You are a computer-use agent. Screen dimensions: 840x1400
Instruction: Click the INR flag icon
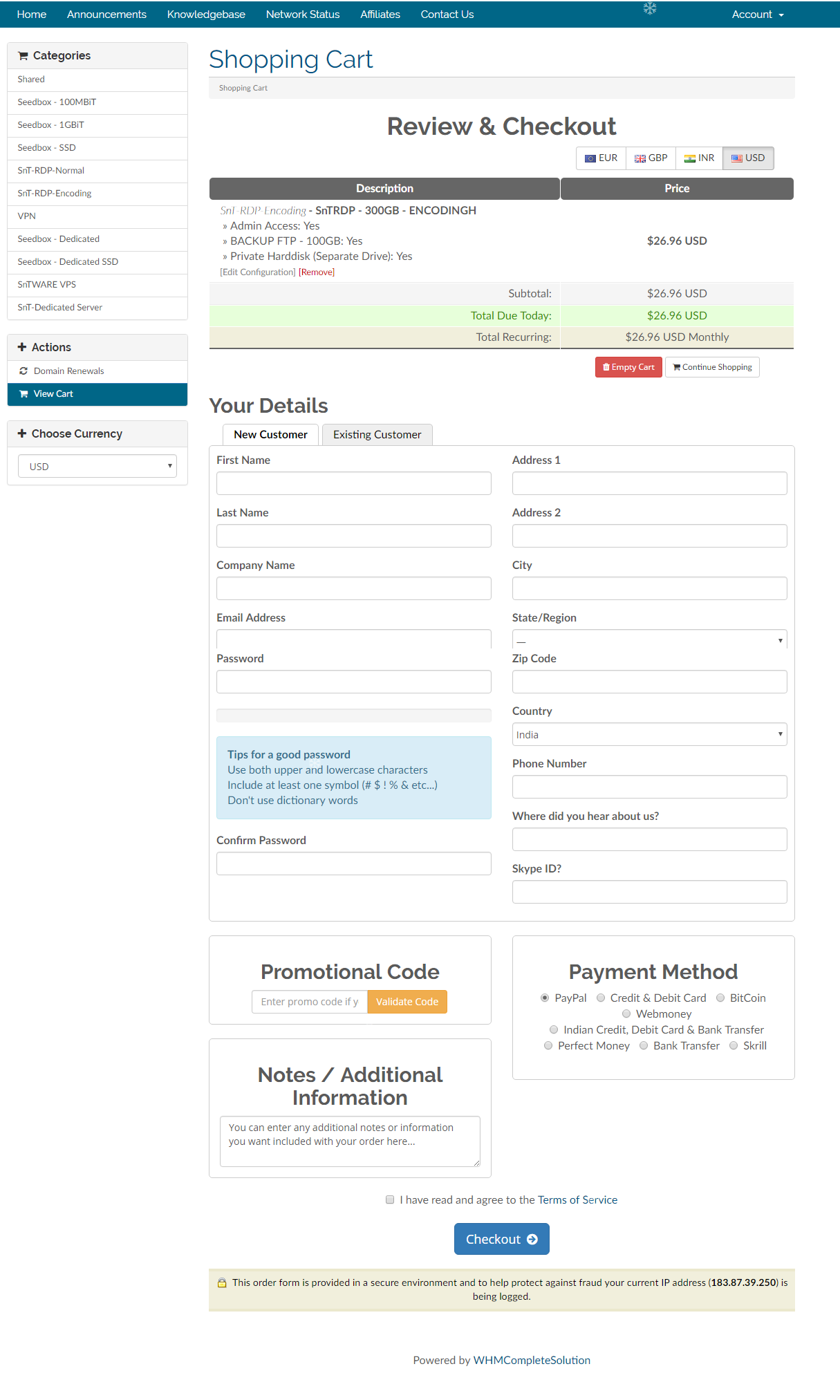pos(690,158)
